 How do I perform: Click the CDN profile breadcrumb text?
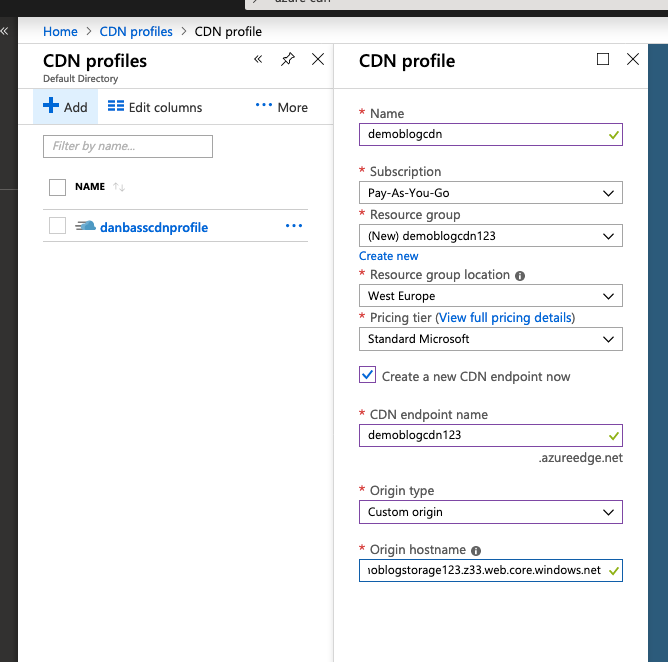[228, 32]
